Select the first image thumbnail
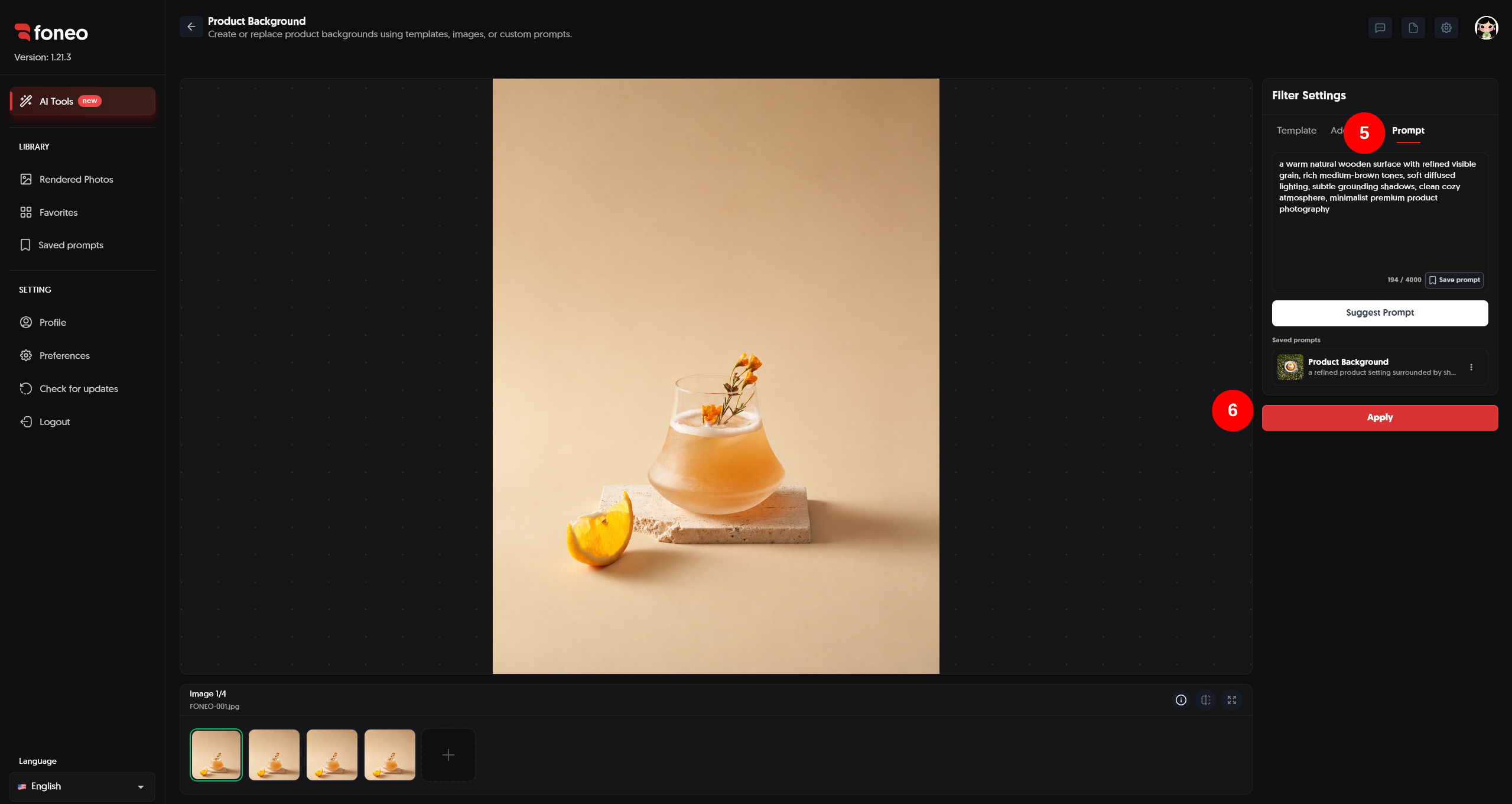The width and height of the screenshot is (1512, 804). (216, 755)
